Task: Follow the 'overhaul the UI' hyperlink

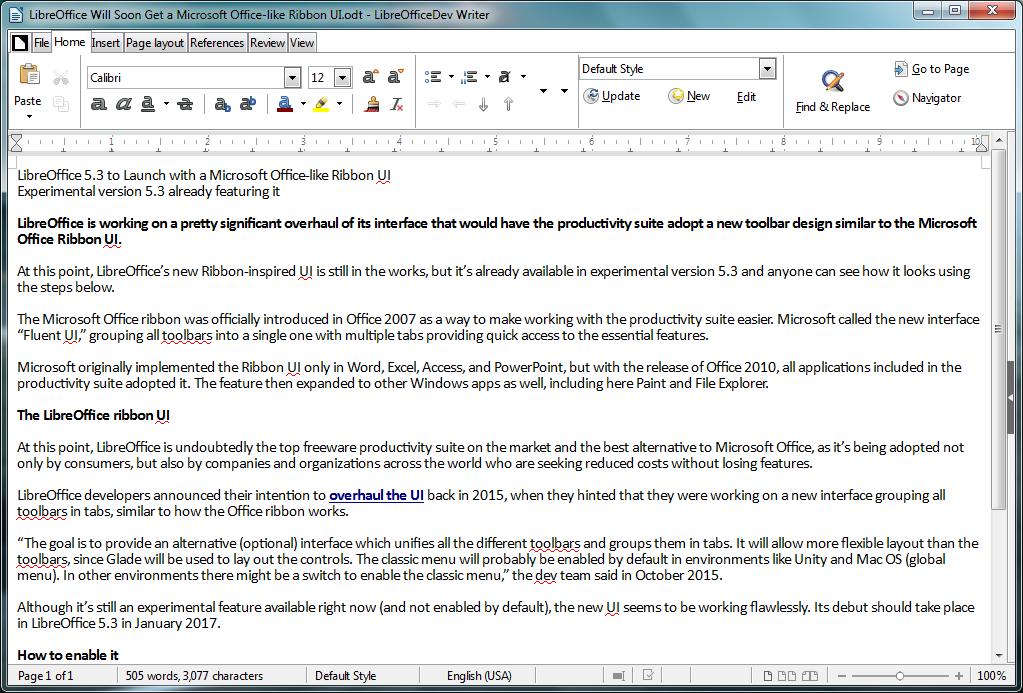Action: pyautogui.click(x=376, y=495)
